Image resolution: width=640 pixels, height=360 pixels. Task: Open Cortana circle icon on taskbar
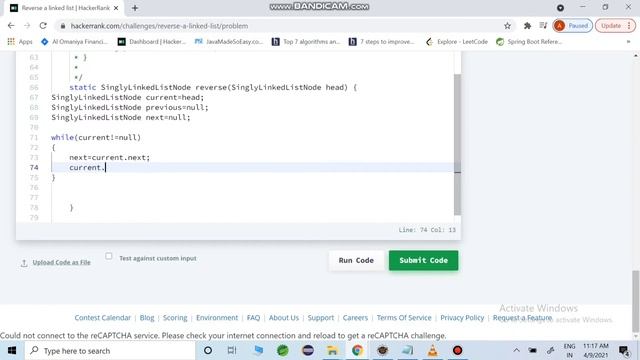click(x=208, y=351)
